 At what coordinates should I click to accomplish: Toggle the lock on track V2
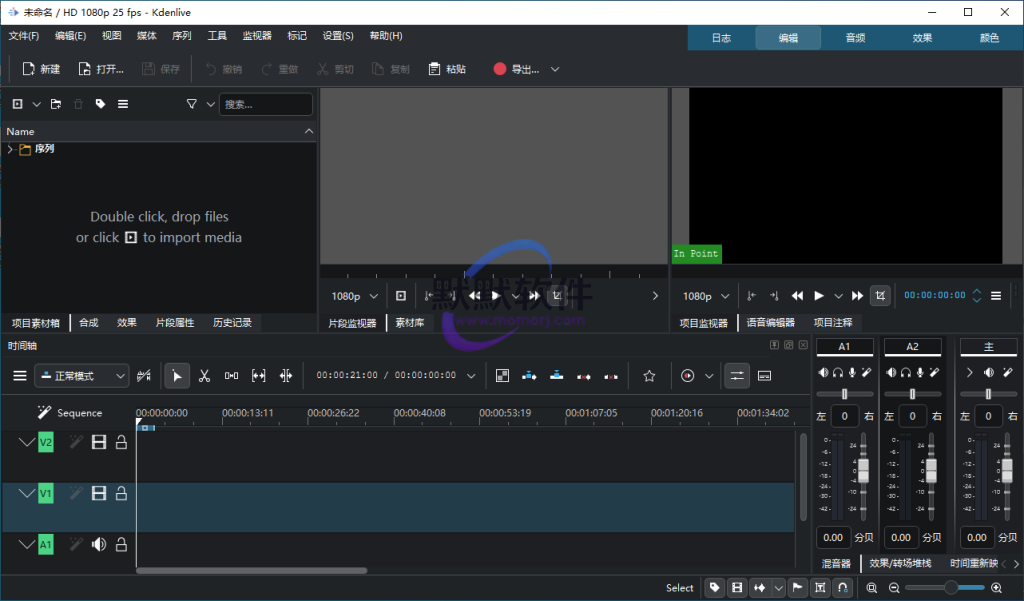tap(121, 442)
